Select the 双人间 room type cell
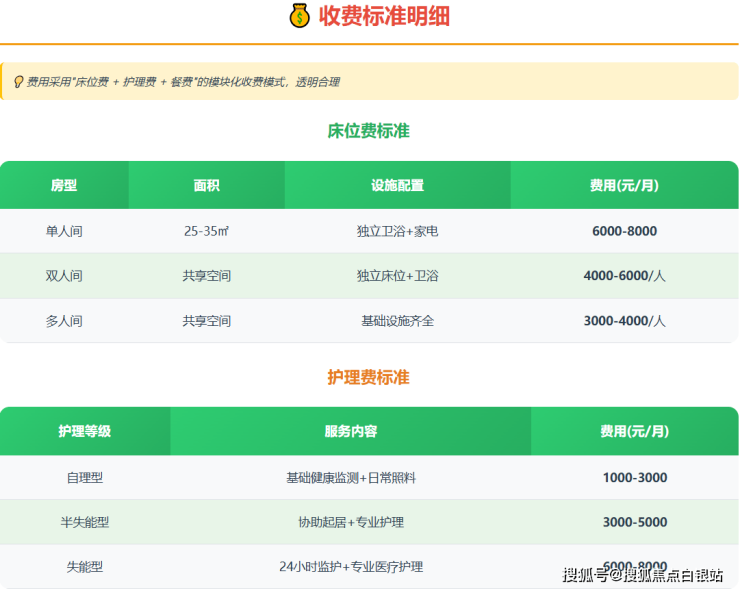This screenshot has height=591, width=740. tap(64, 276)
